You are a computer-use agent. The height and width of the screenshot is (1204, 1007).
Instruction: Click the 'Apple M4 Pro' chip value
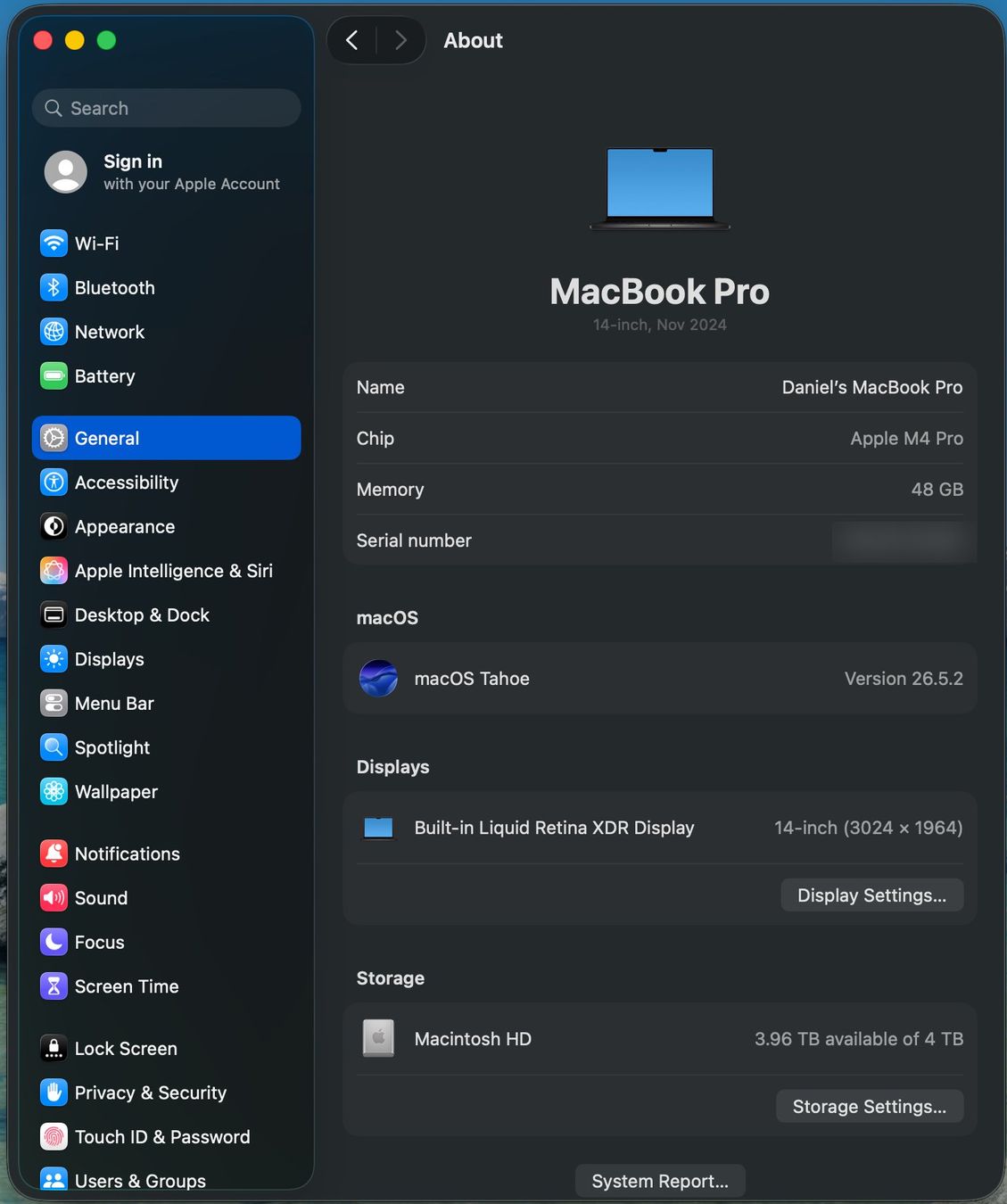coord(907,438)
